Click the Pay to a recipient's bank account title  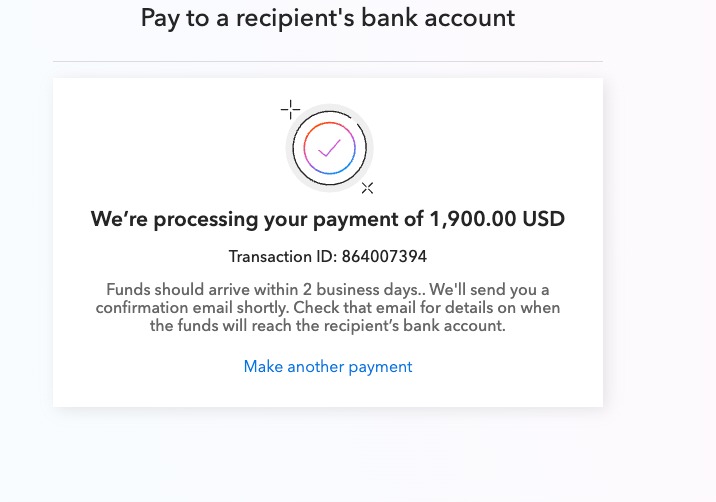click(x=328, y=19)
